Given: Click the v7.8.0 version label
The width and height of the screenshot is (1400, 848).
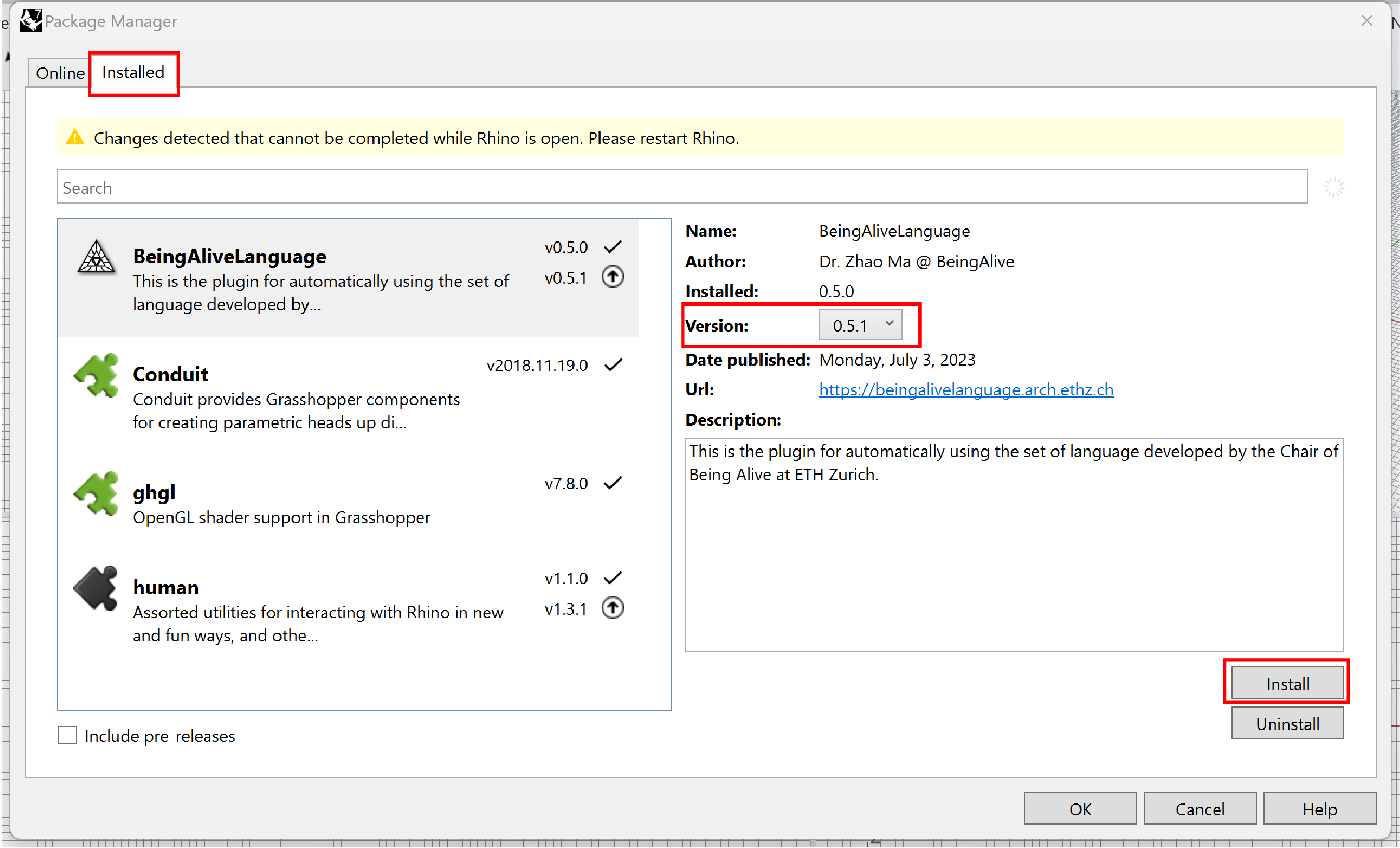Looking at the screenshot, I should [566, 483].
